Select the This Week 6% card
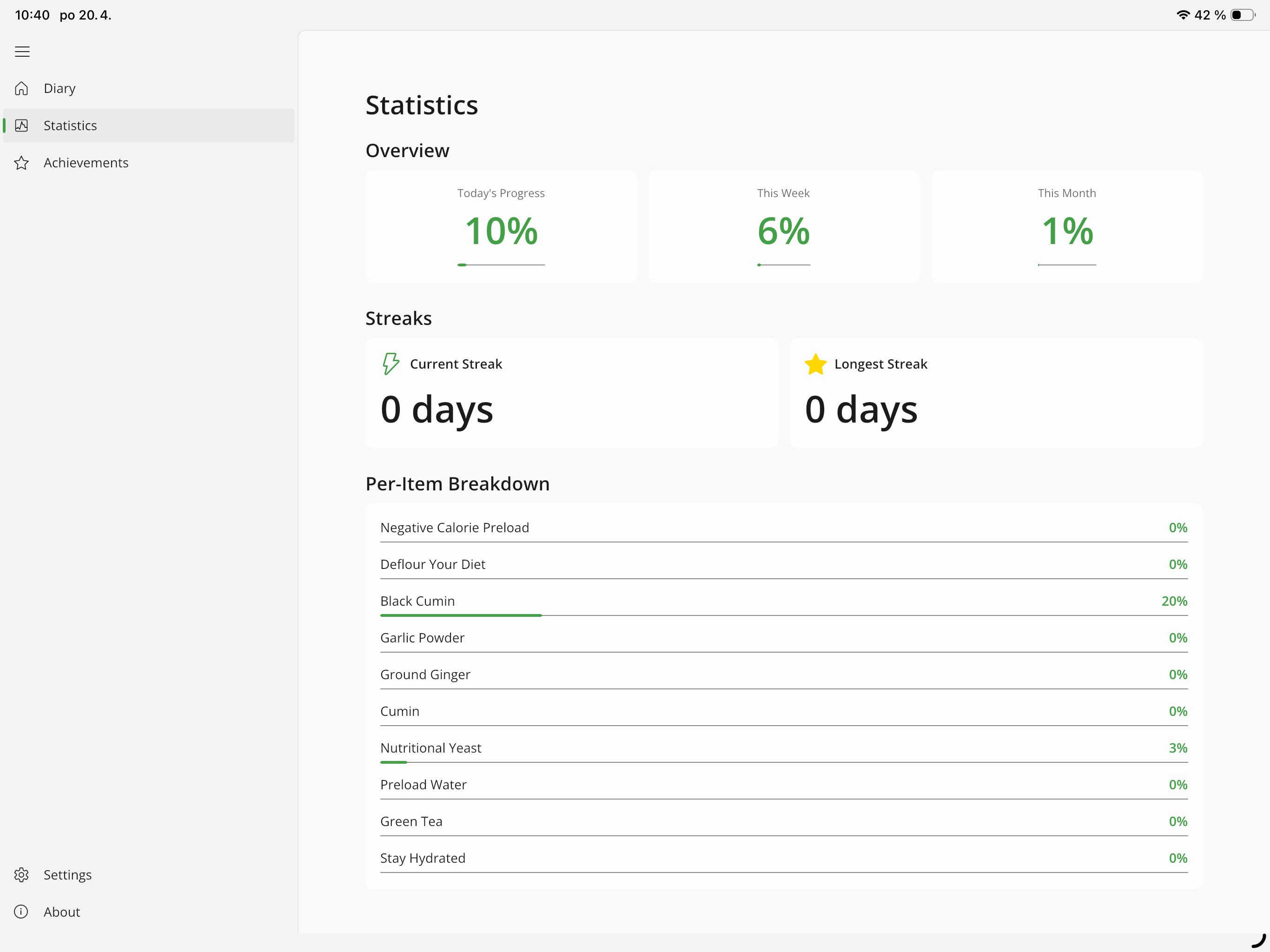1270x952 pixels. [x=784, y=226]
